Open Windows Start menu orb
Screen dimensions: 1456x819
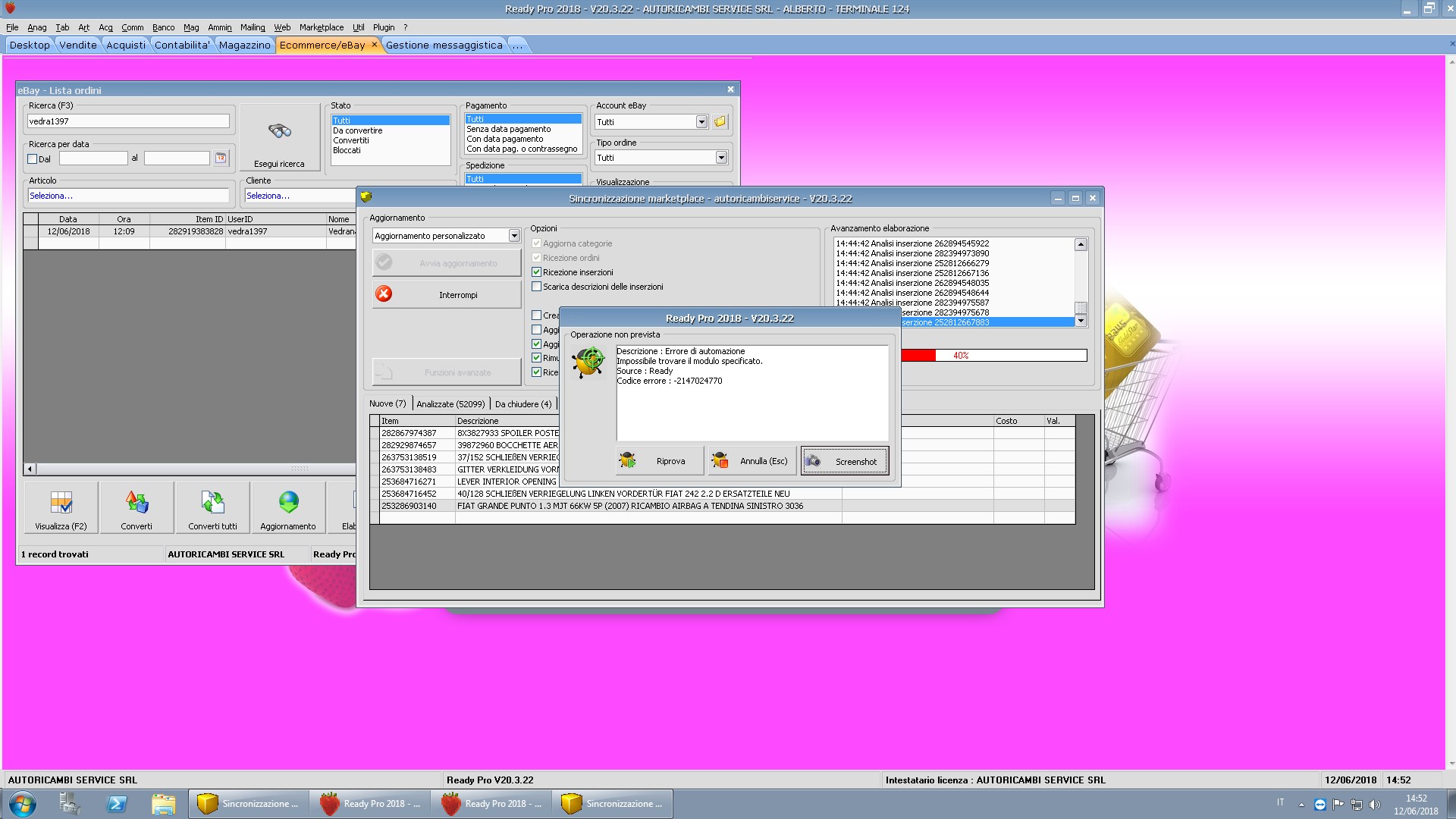(x=23, y=803)
